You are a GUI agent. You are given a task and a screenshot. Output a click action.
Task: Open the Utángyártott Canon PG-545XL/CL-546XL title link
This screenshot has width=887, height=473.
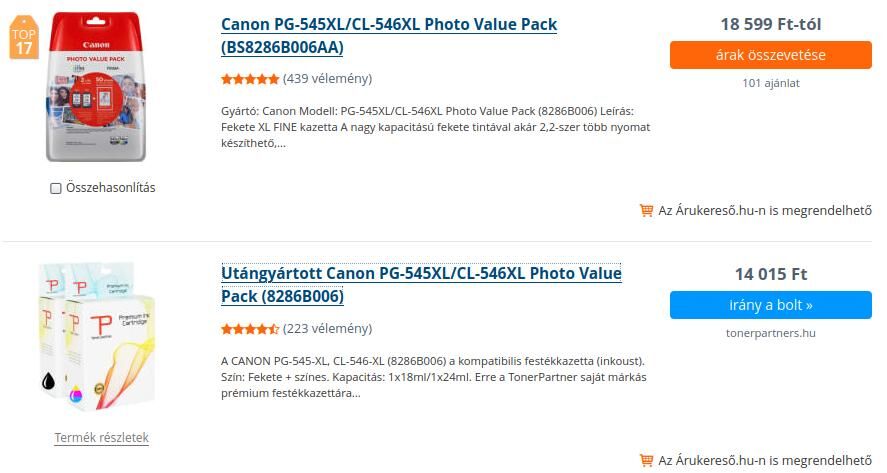[x=421, y=285]
